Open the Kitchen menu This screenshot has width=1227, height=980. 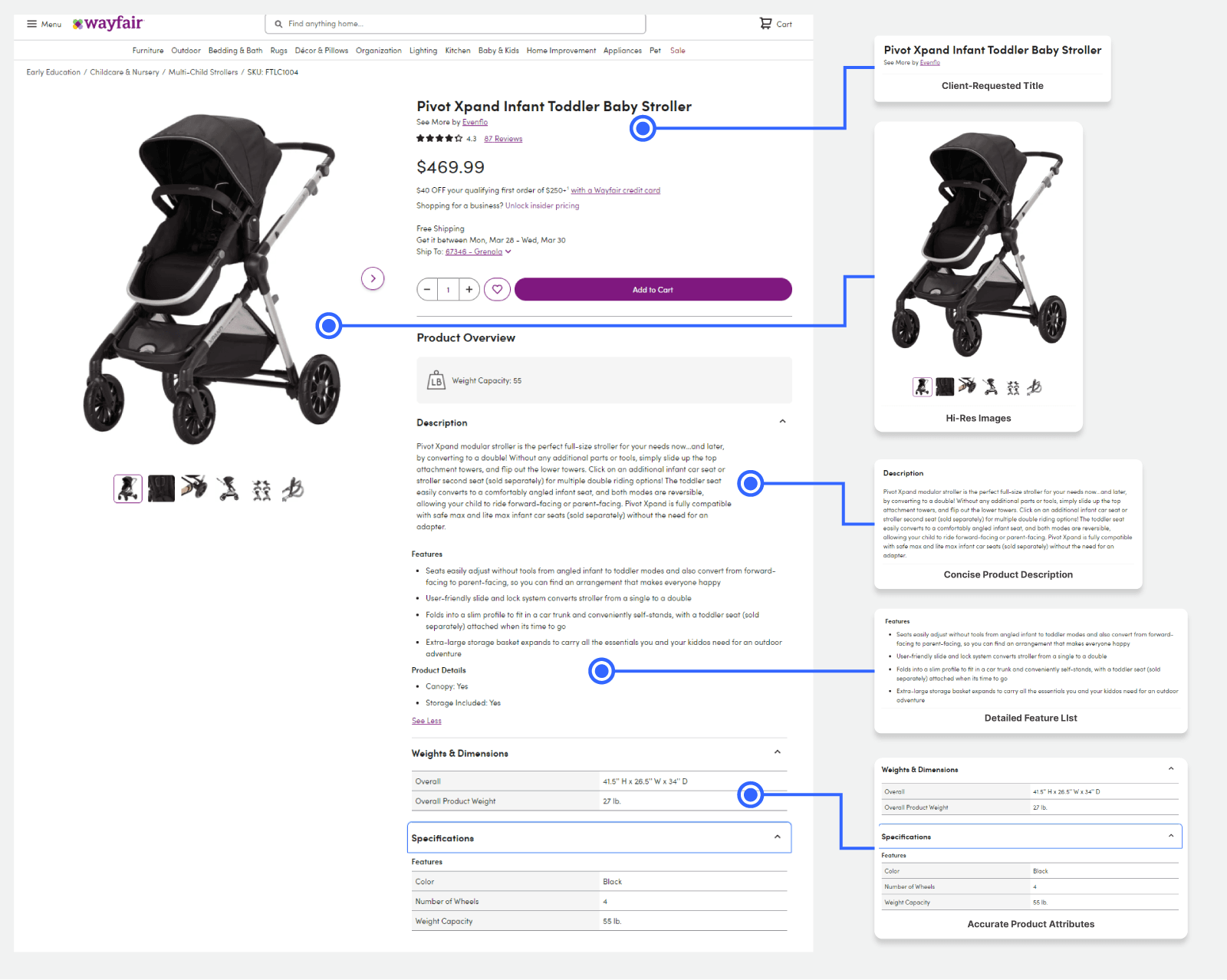(458, 51)
